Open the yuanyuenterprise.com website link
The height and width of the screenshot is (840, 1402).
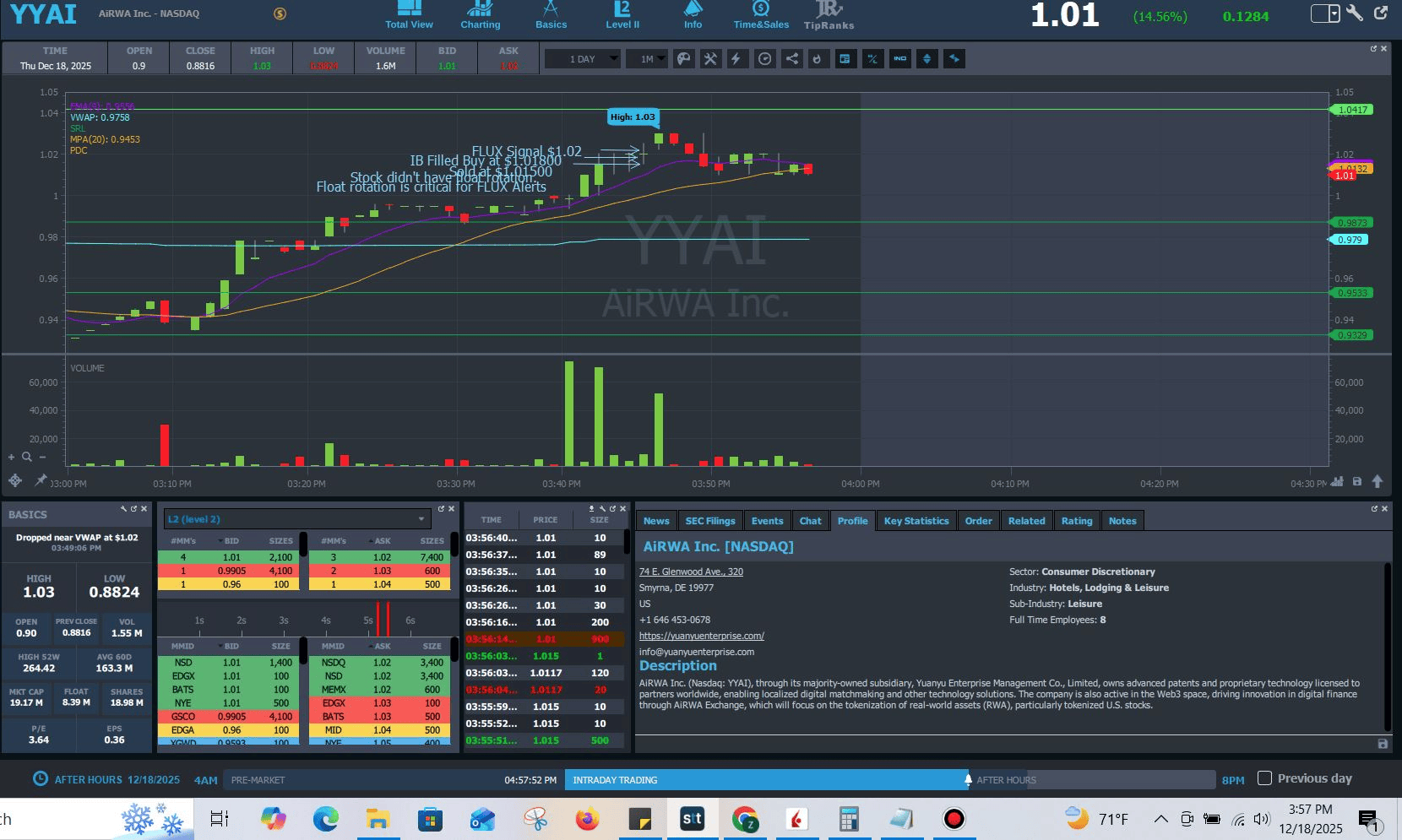coord(702,636)
